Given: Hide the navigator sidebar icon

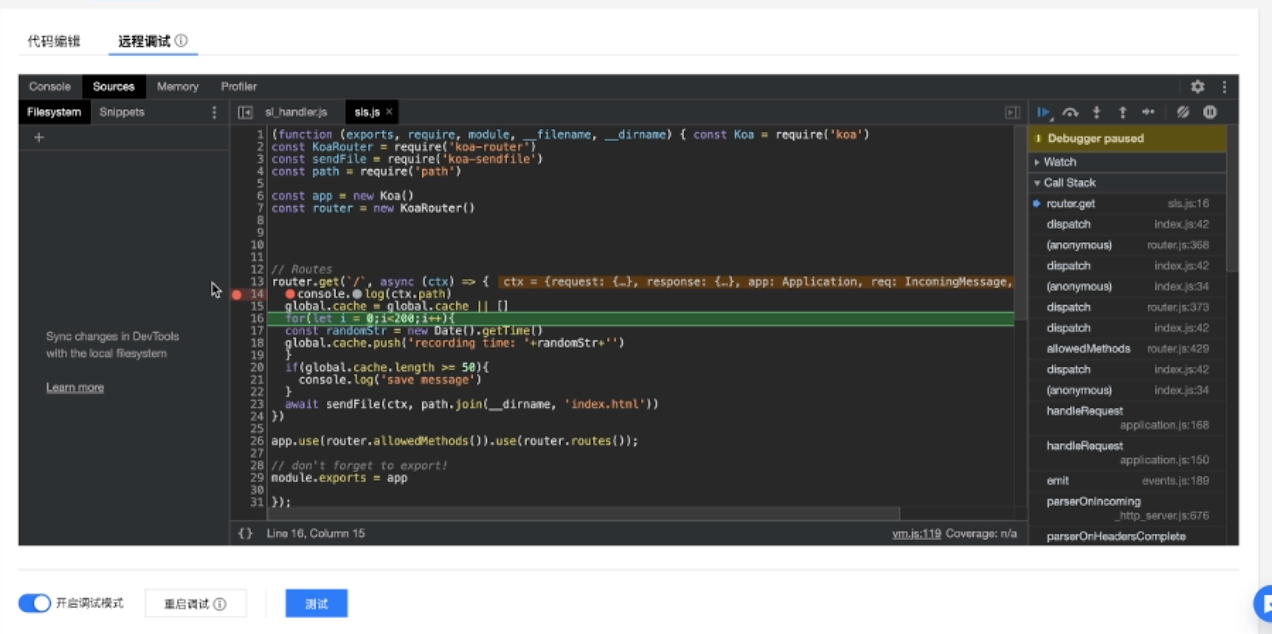Looking at the screenshot, I should [245, 113].
